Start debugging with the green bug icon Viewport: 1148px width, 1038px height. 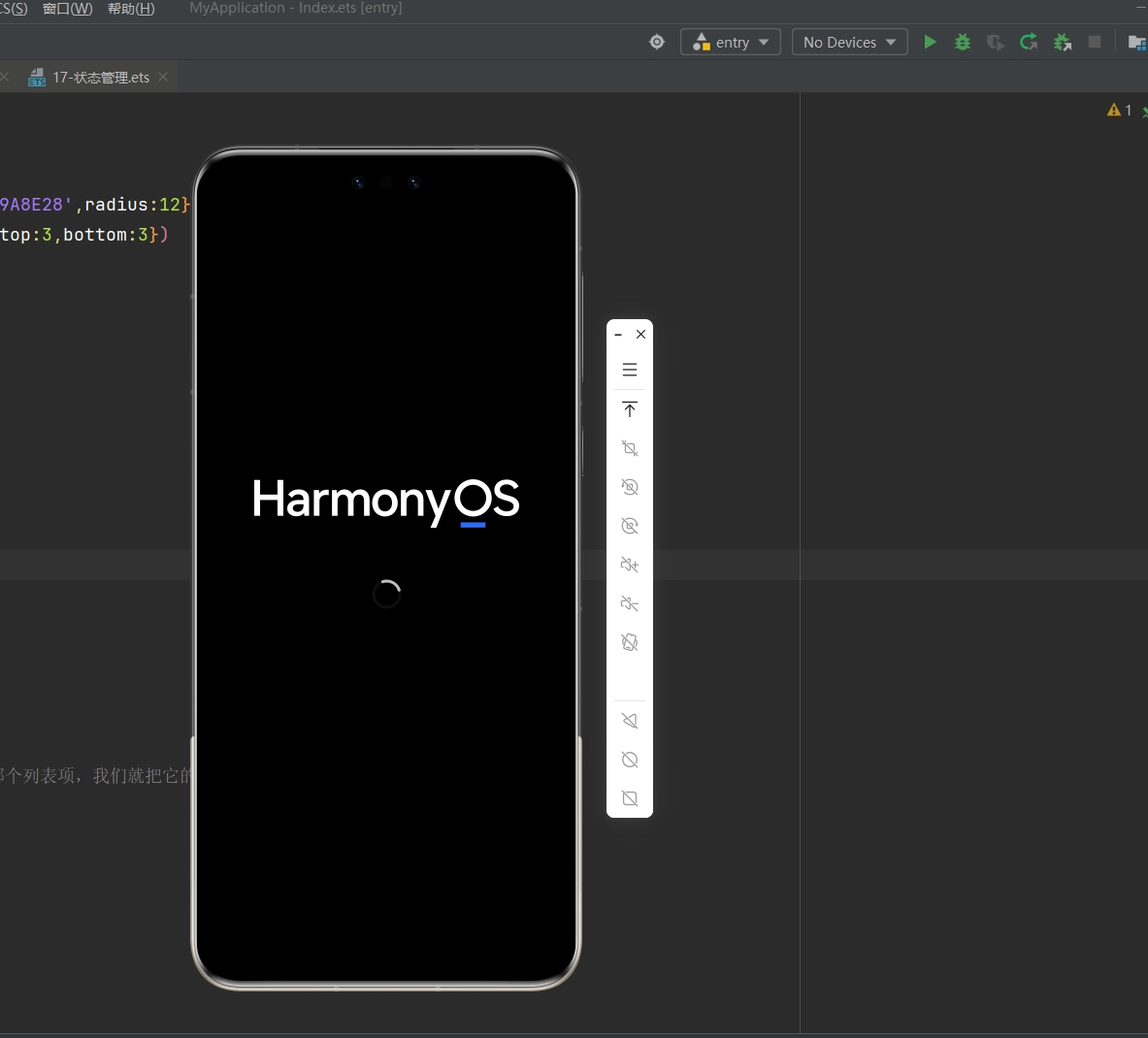point(963,42)
